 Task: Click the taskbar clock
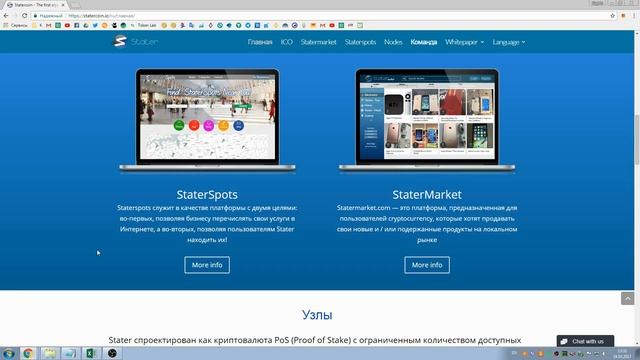[622, 354]
